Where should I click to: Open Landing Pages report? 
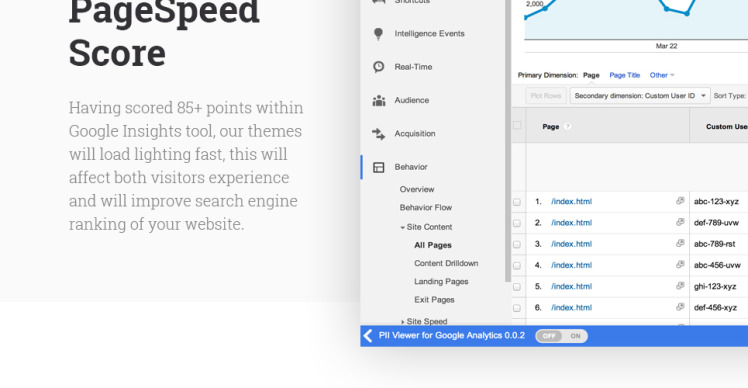[441, 282]
